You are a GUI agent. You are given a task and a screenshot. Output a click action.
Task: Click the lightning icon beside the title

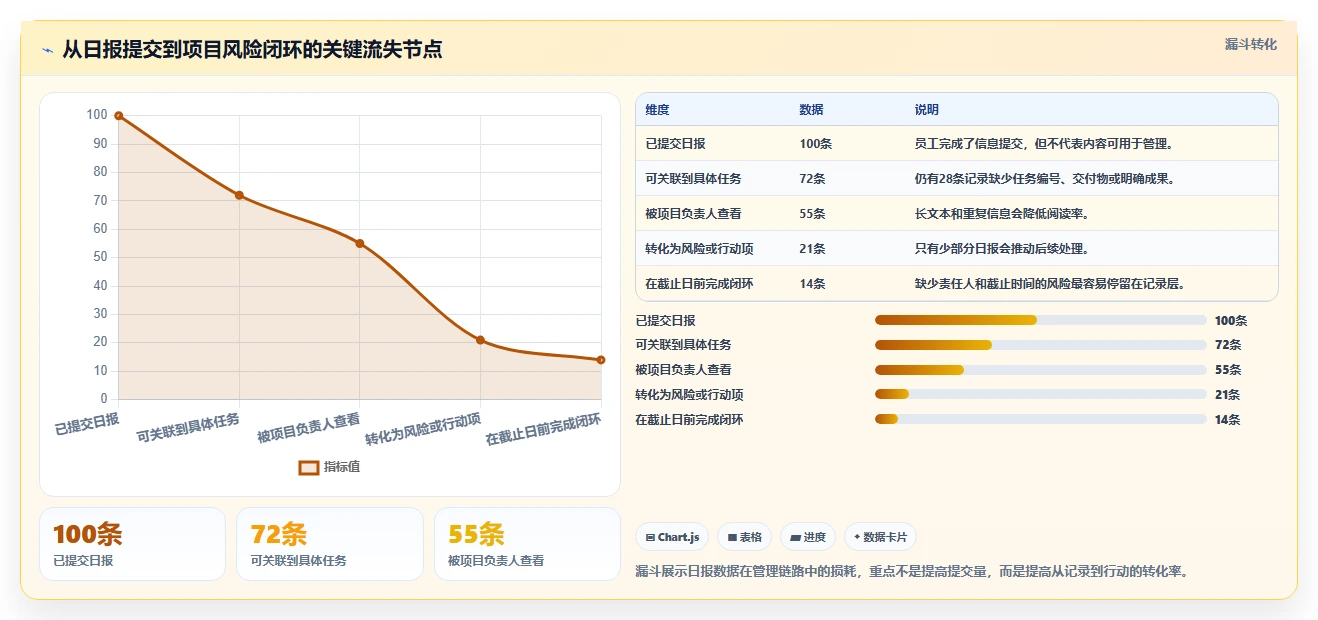pyautogui.click(x=47, y=50)
